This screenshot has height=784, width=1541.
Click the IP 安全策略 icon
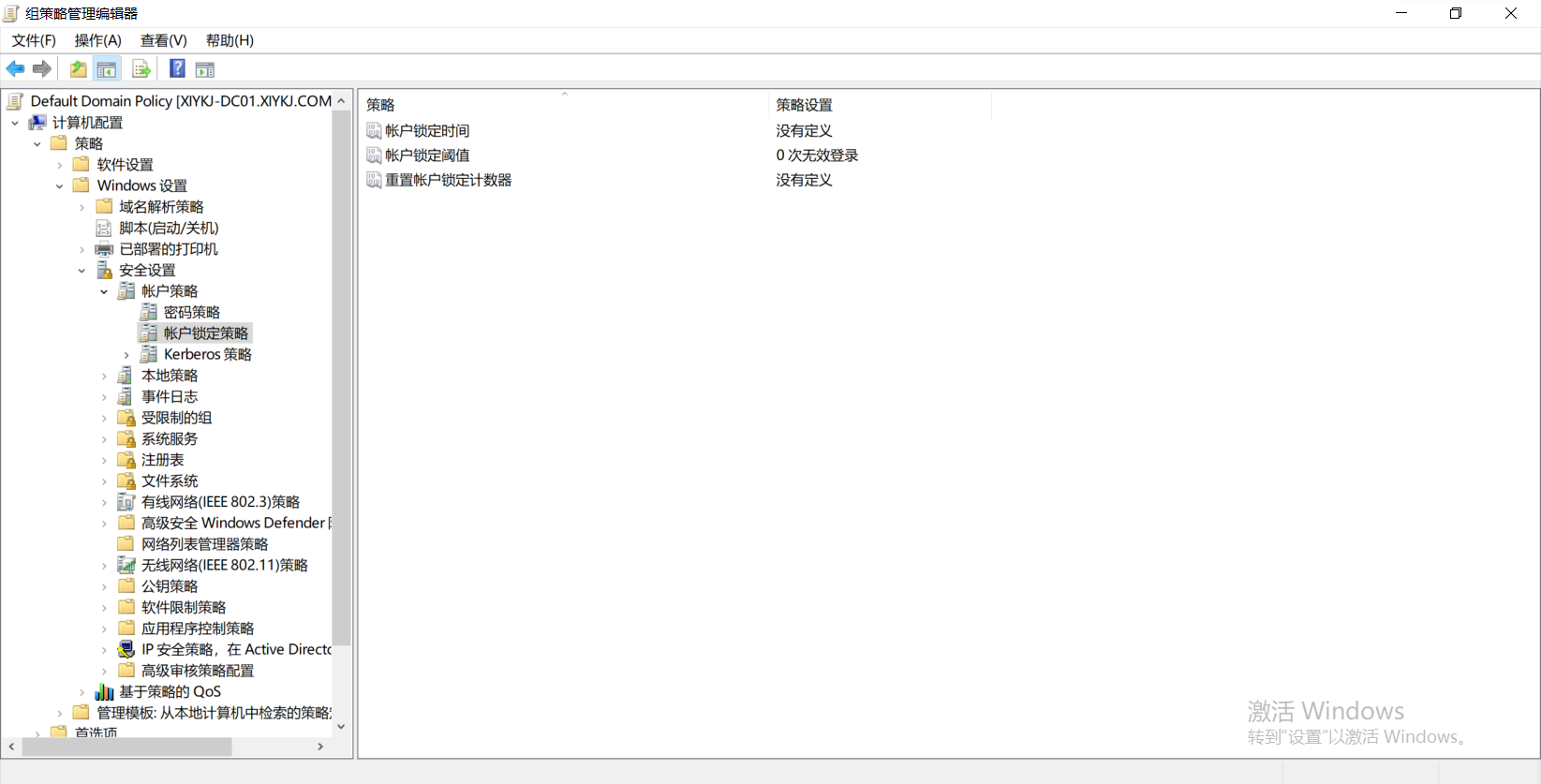(x=126, y=649)
